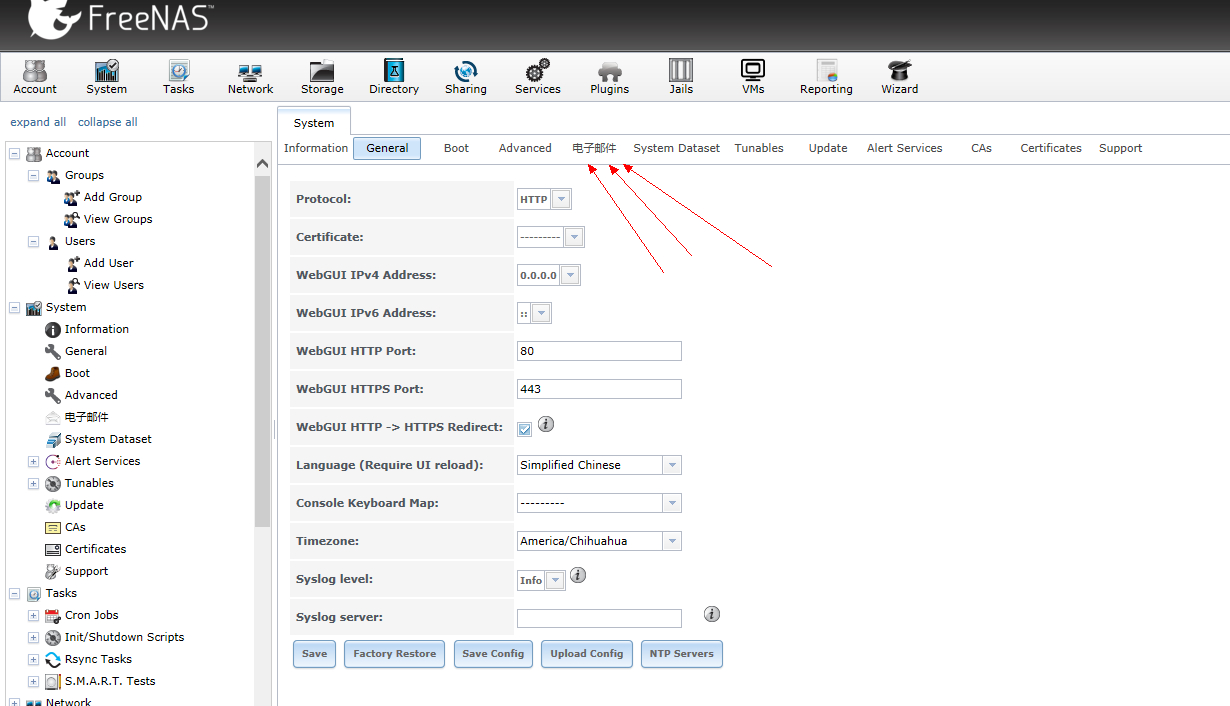The image size is (1230, 706).
Task: Open Console Keyboard Map dropdown
Action: pos(672,503)
